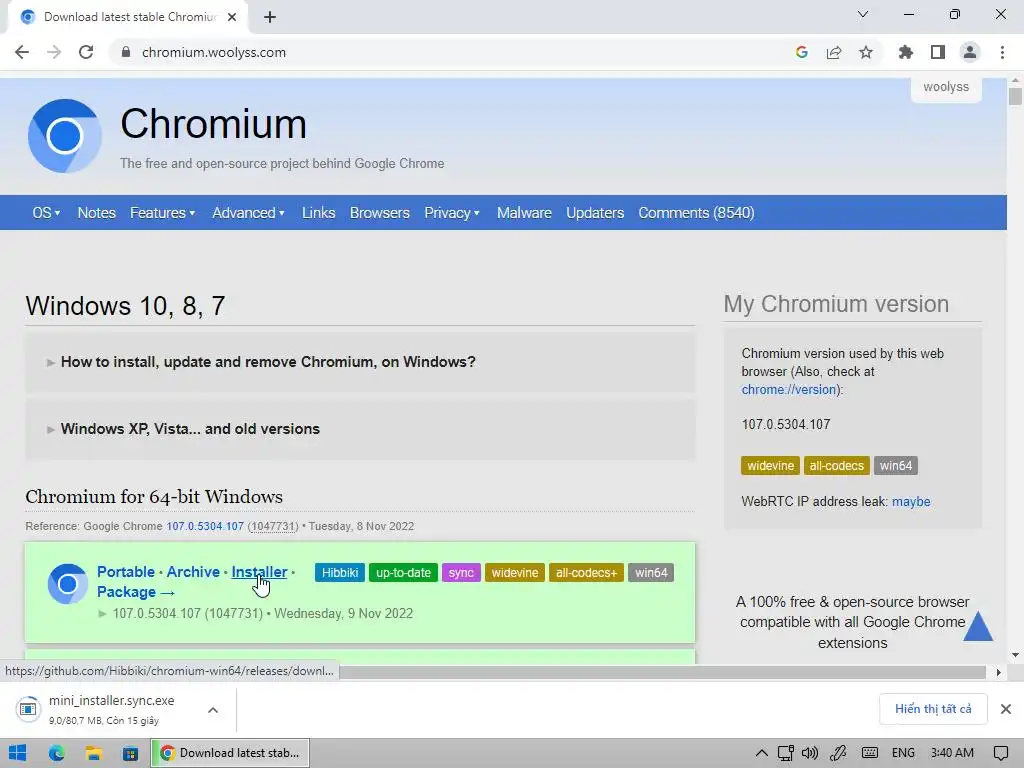The width and height of the screenshot is (1024, 768).
Task: Open the chrome://version link
Action: (789, 389)
